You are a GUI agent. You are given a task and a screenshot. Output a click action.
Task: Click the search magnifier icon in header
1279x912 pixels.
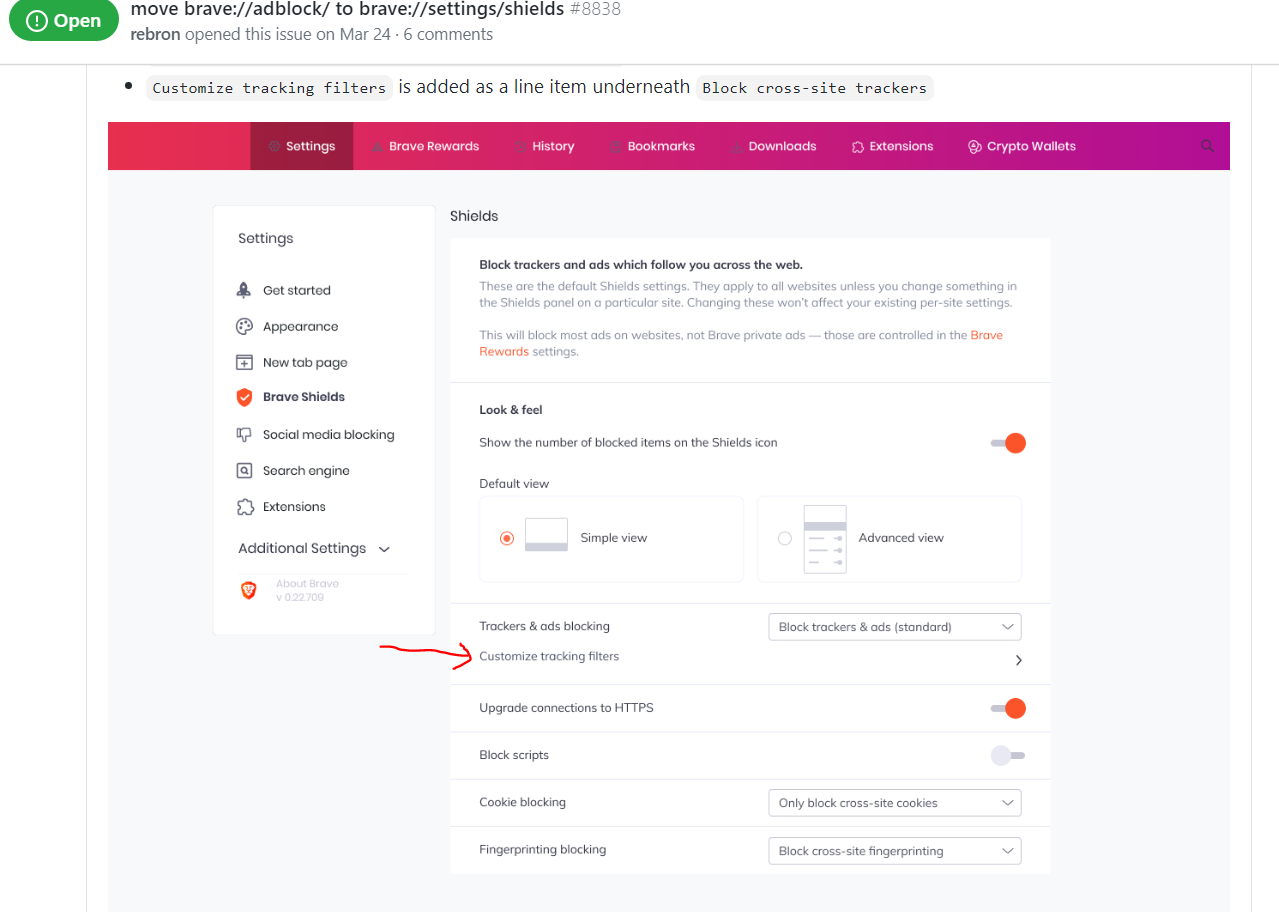pyautogui.click(x=1207, y=146)
